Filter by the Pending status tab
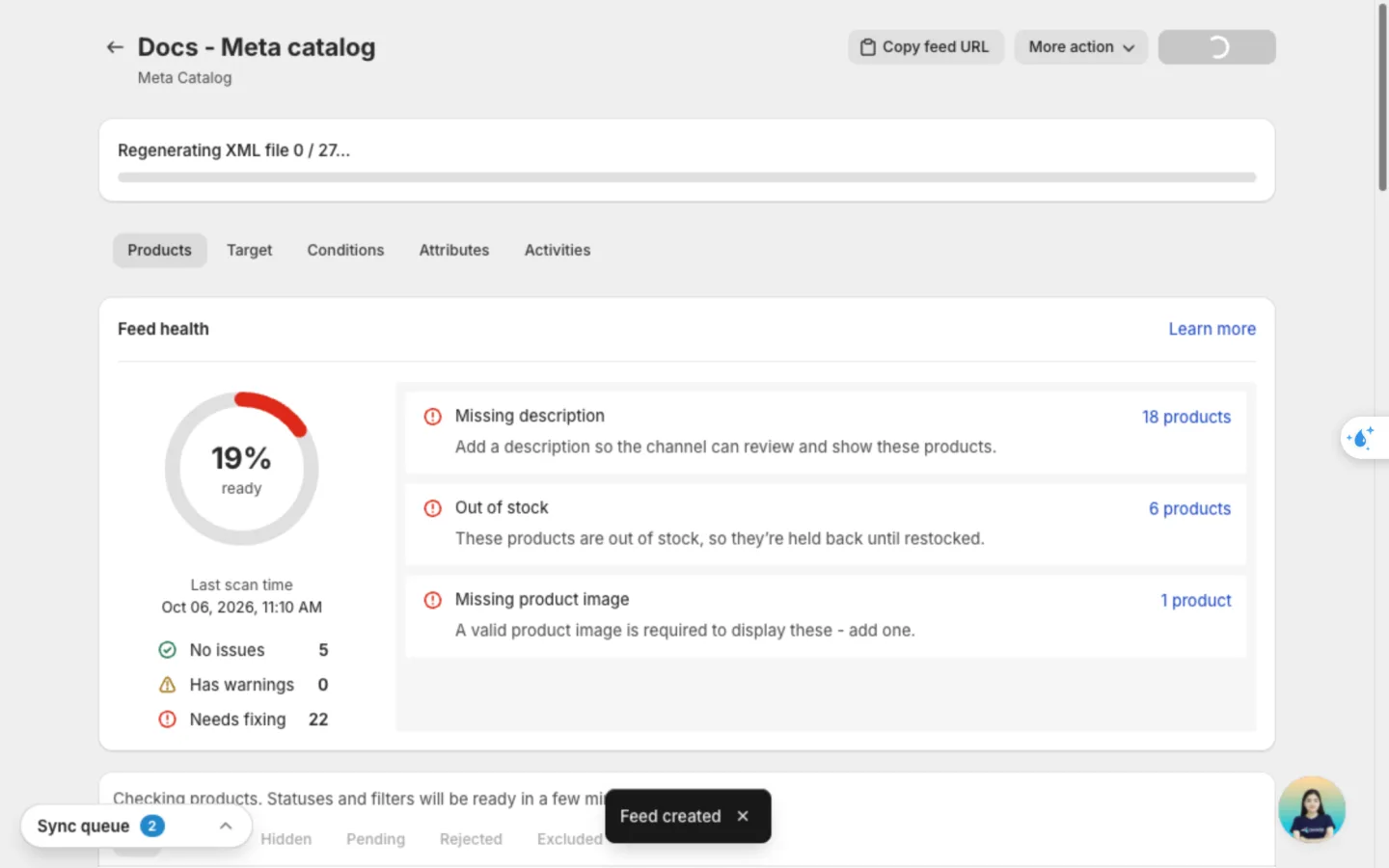The image size is (1389, 868). click(375, 839)
